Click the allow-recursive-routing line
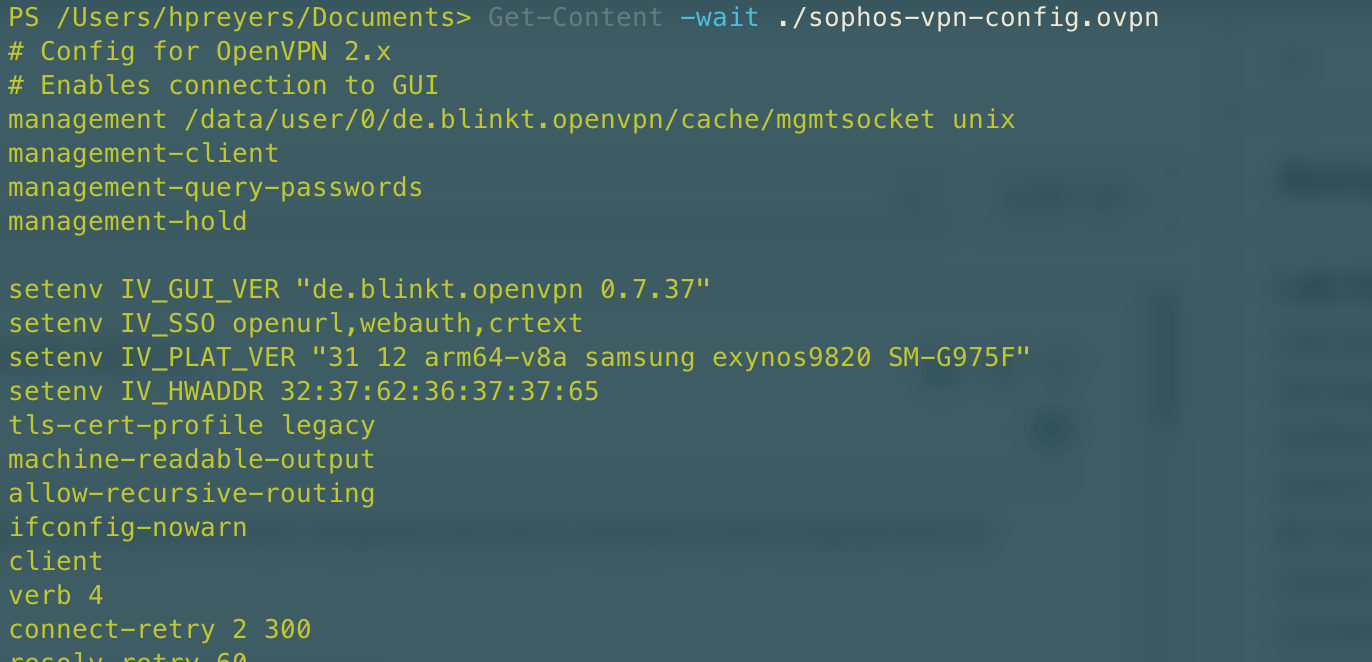This screenshot has height=662, width=1372. [191, 493]
